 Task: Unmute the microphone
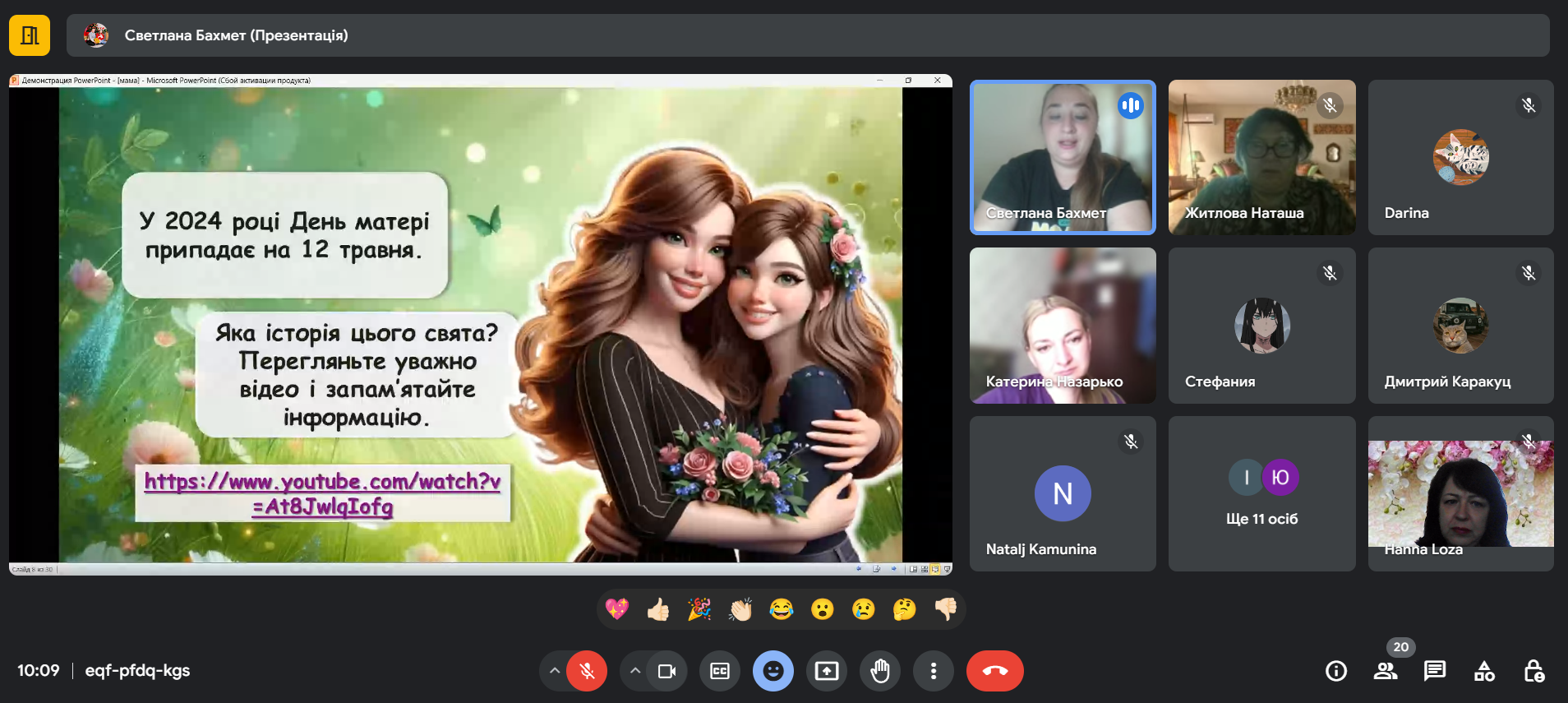(587, 671)
